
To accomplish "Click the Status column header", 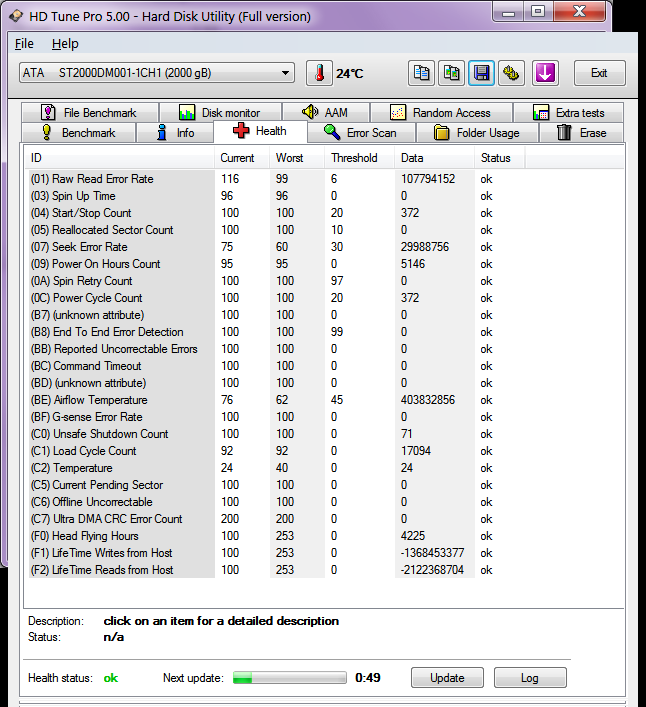I will tap(499, 158).
